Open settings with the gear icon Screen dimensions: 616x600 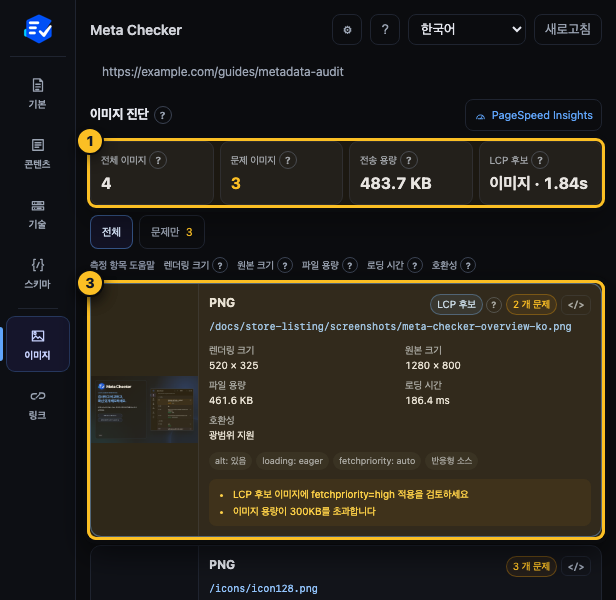coord(347,29)
